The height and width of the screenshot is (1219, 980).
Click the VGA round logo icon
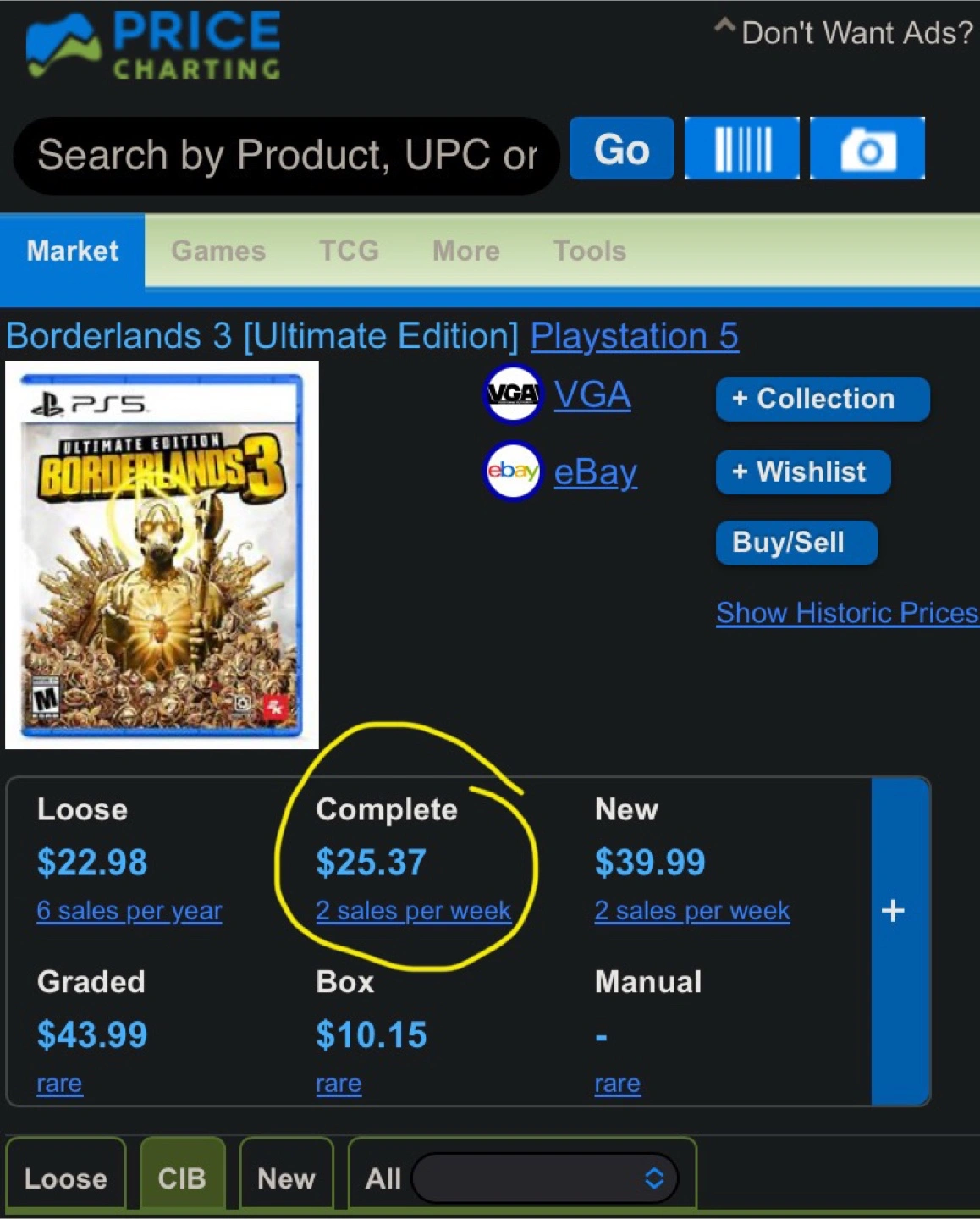(x=512, y=394)
